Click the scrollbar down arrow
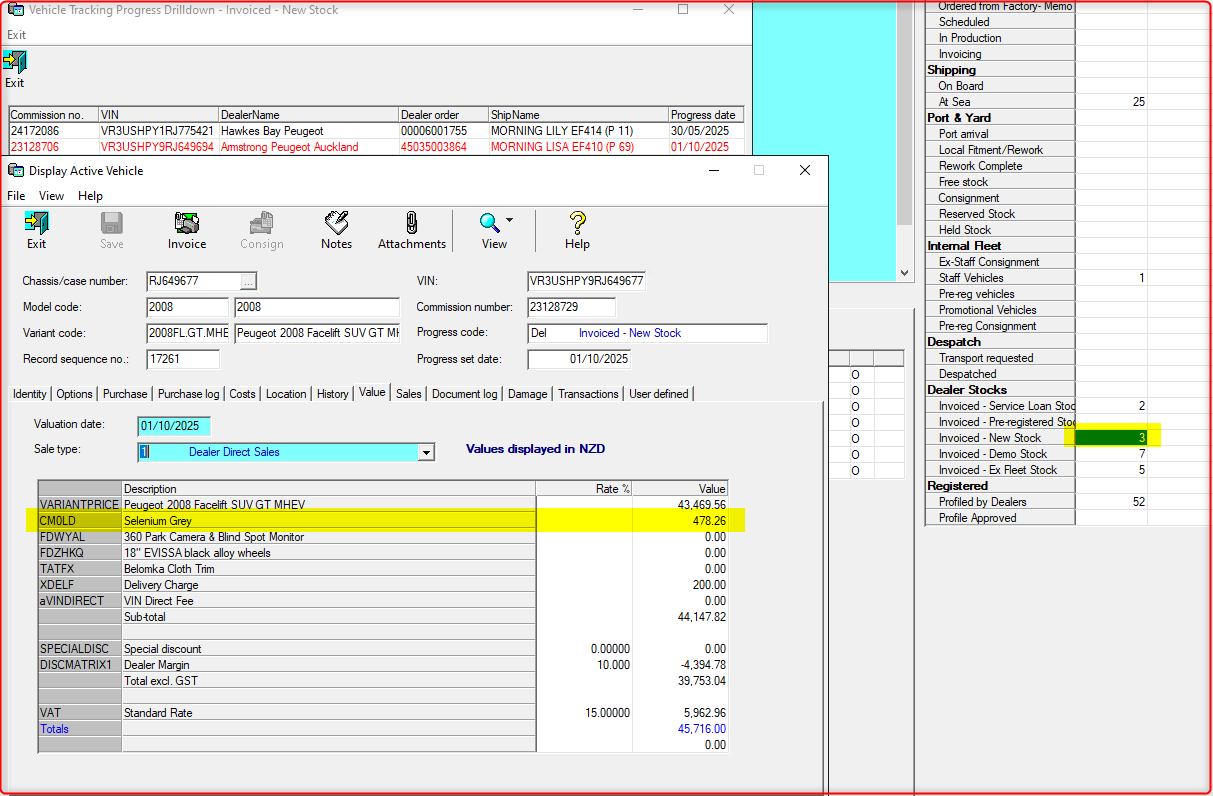 (x=904, y=272)
